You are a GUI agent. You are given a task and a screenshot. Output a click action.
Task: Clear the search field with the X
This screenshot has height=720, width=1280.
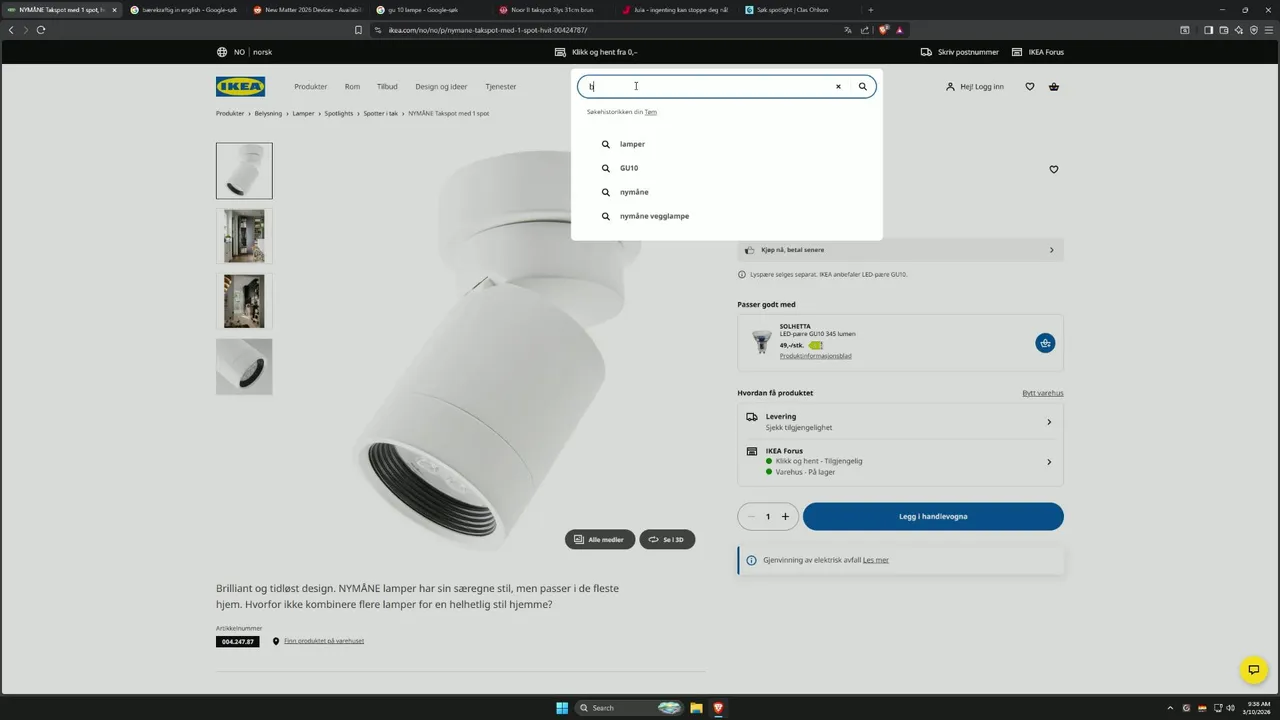pyautogui.click(x=838, y=87)
